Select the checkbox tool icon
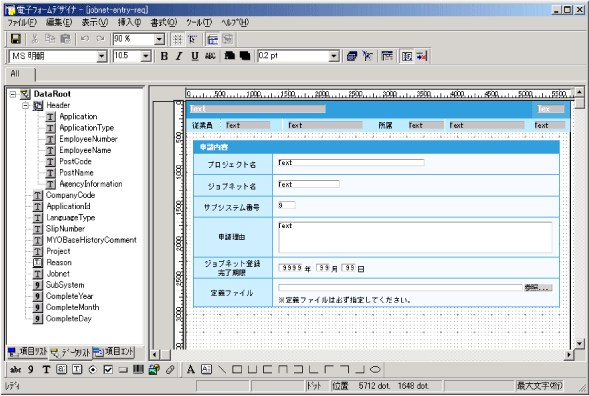 click(x=108, y=370)
